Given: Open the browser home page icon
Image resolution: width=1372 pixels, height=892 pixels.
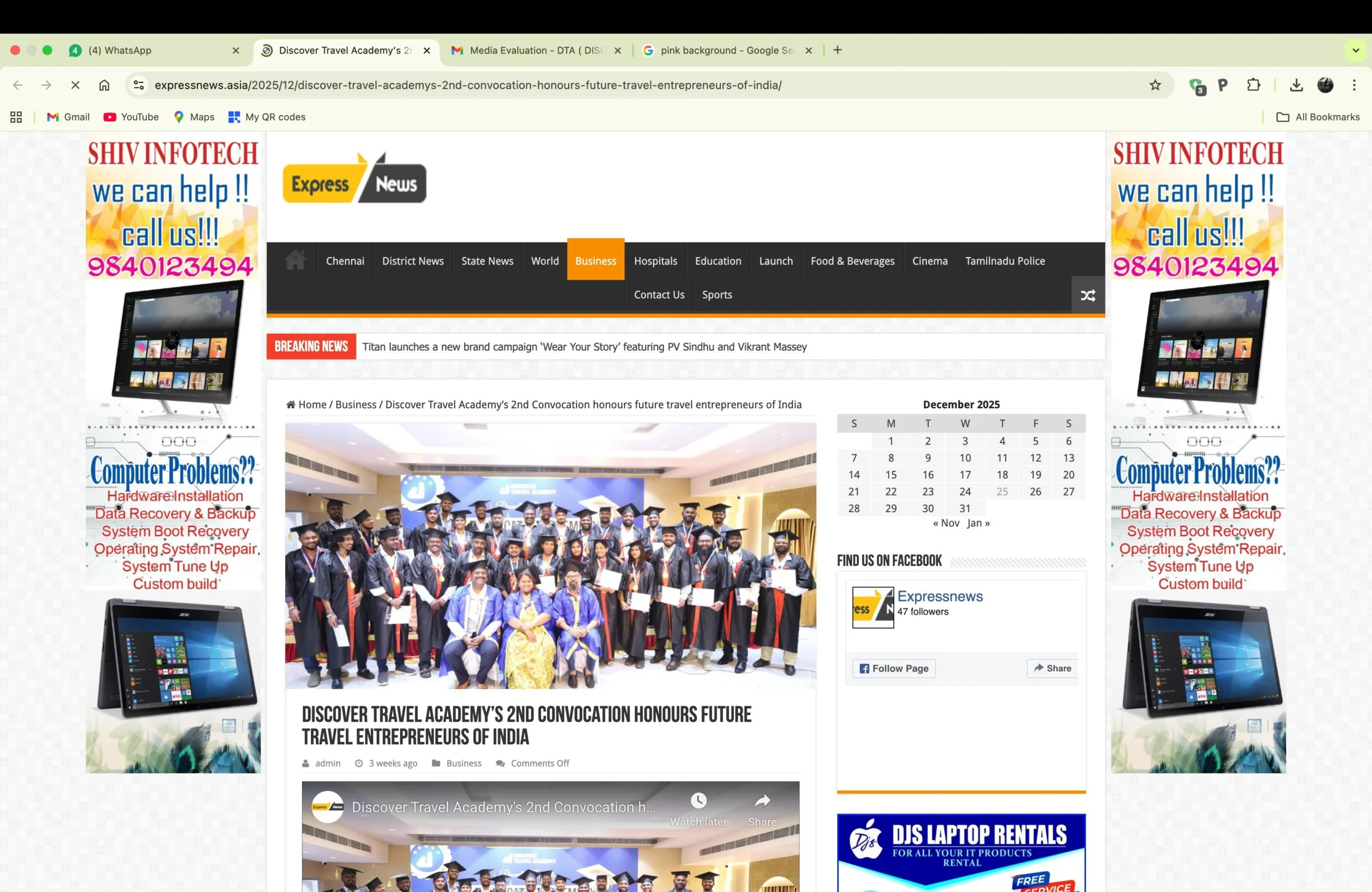Looking at the screenshot, I should [105, 85].
